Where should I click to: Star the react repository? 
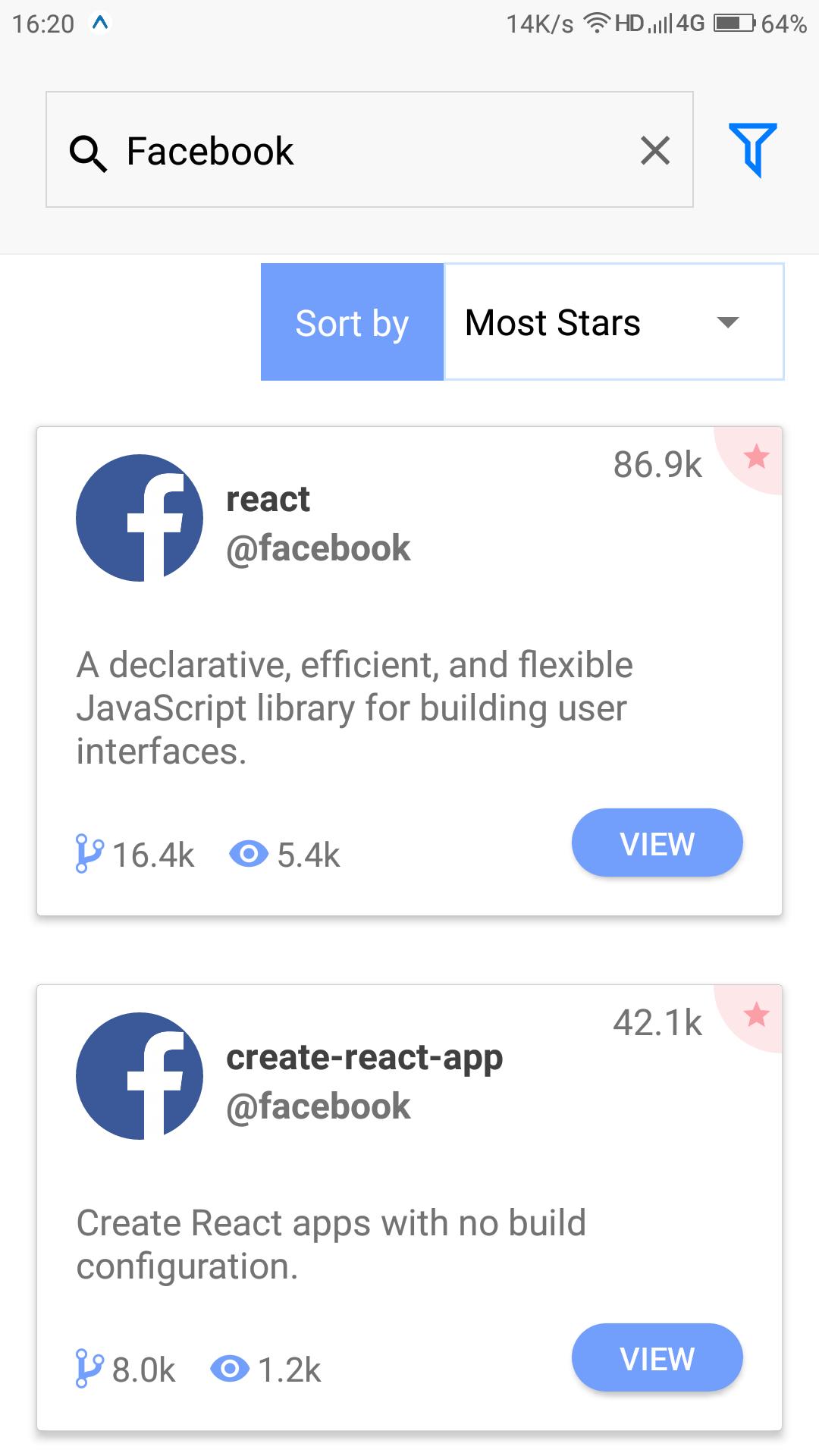[x=756, y=457]
